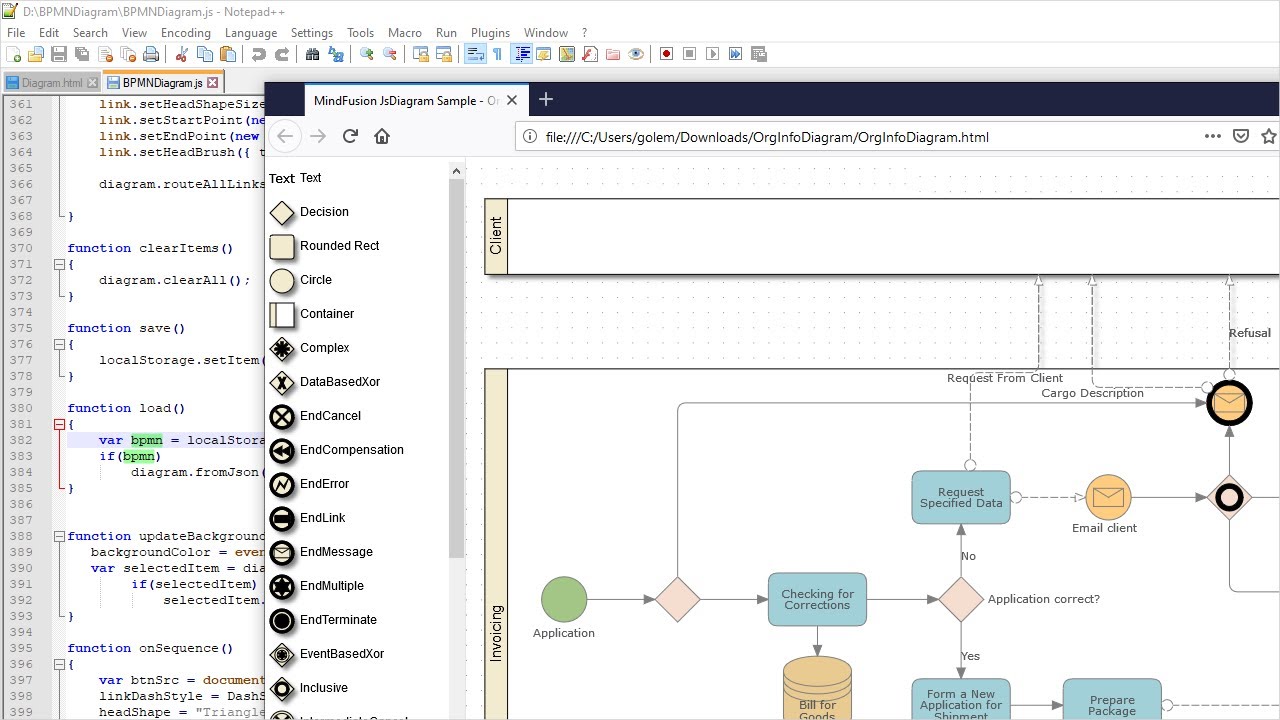Viewport: 1280px width, 720px height.
Task: Click the Start Recording macro button
Action: pos(667,54)
